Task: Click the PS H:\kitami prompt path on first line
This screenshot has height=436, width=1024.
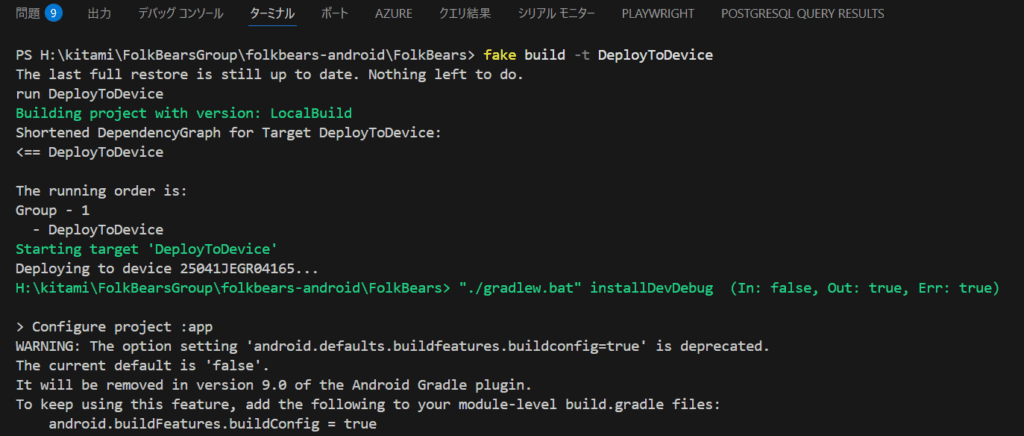Action: 240,55
